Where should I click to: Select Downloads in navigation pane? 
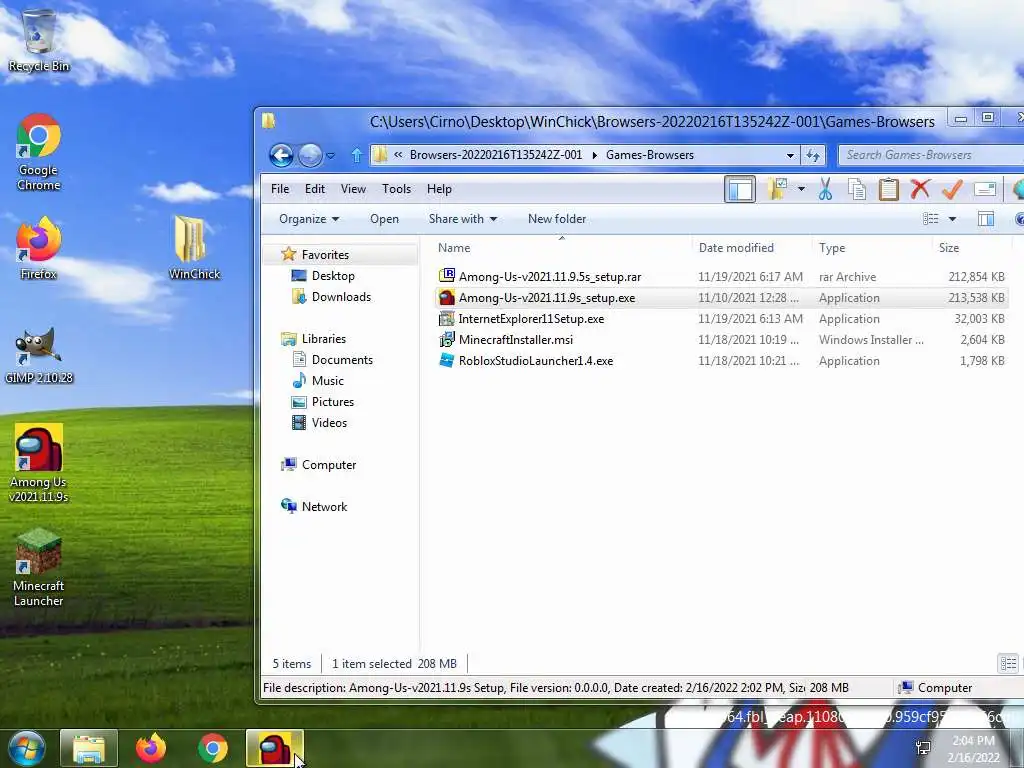(x=341, y=296)
